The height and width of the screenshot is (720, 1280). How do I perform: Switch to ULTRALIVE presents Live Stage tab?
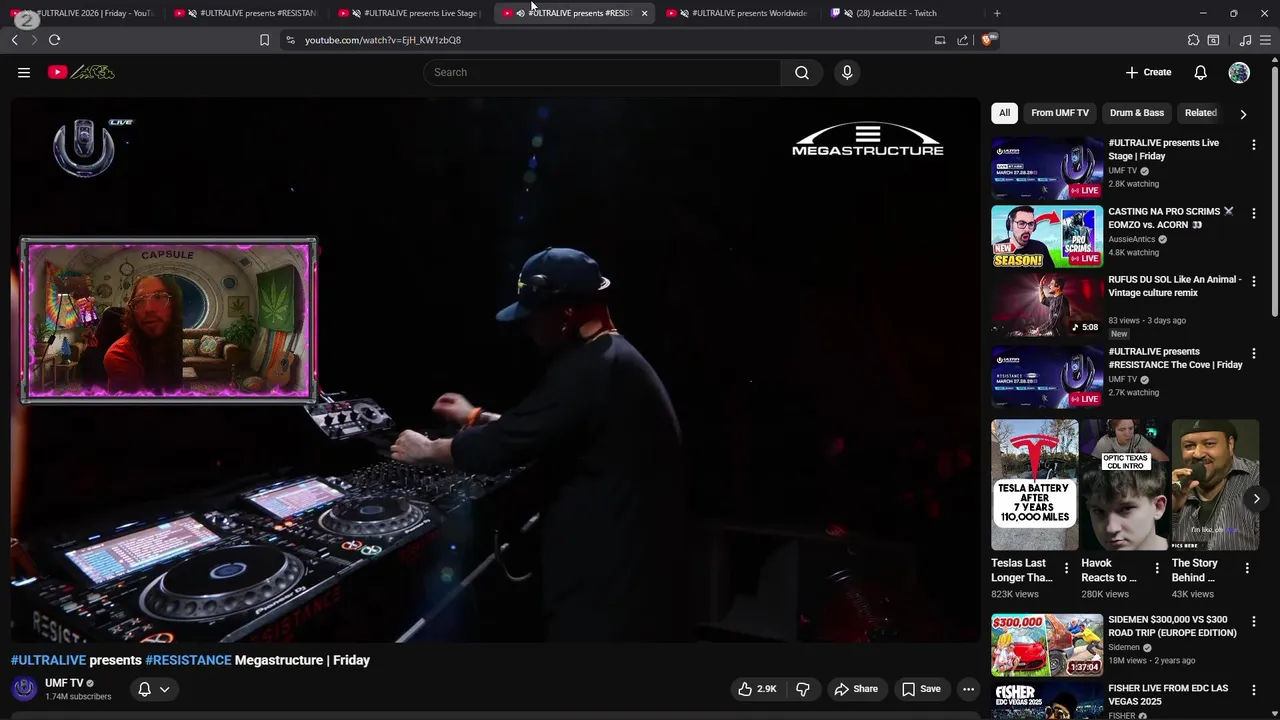412,13
